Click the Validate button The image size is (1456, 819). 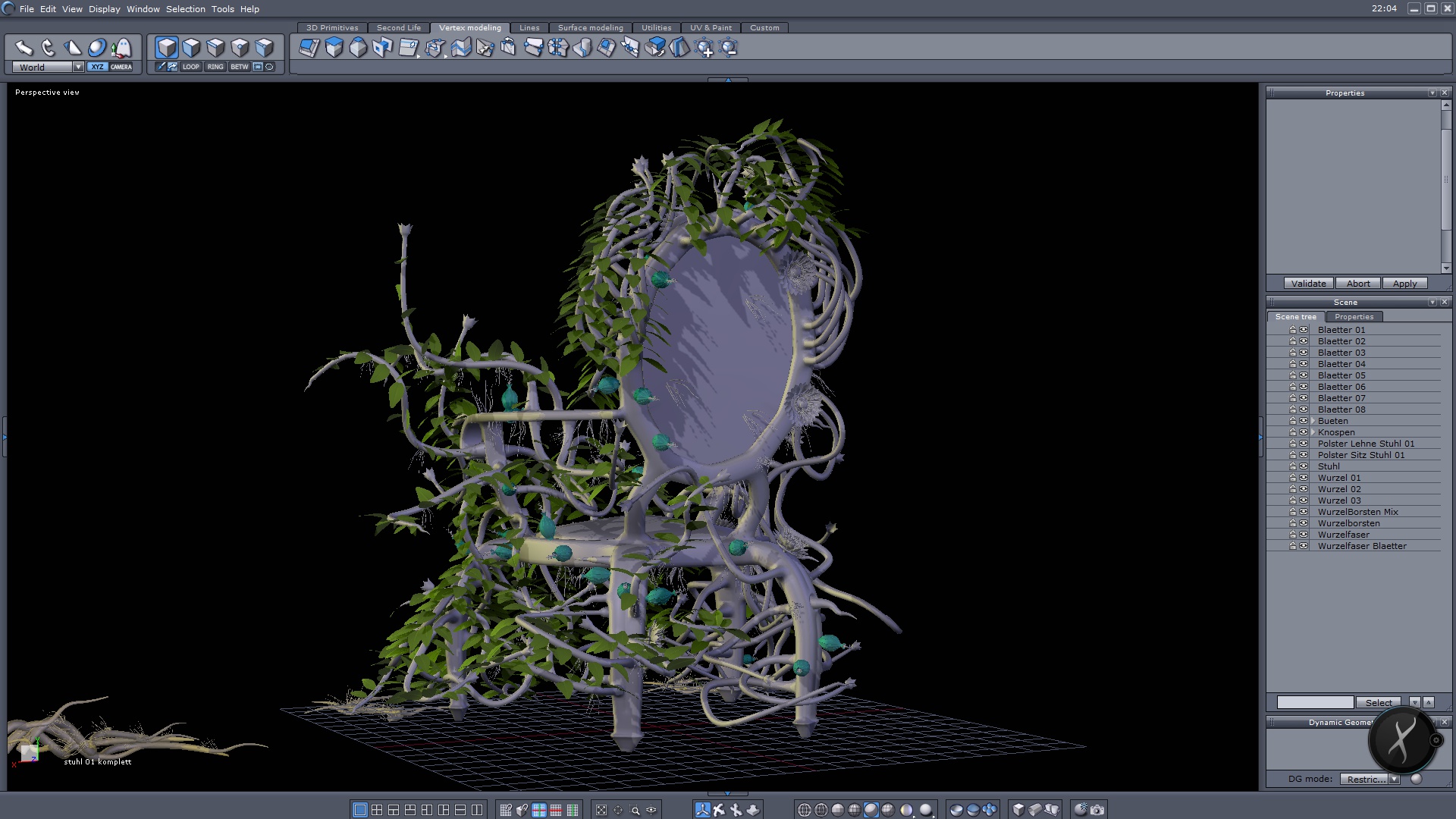pos(1308,283)
